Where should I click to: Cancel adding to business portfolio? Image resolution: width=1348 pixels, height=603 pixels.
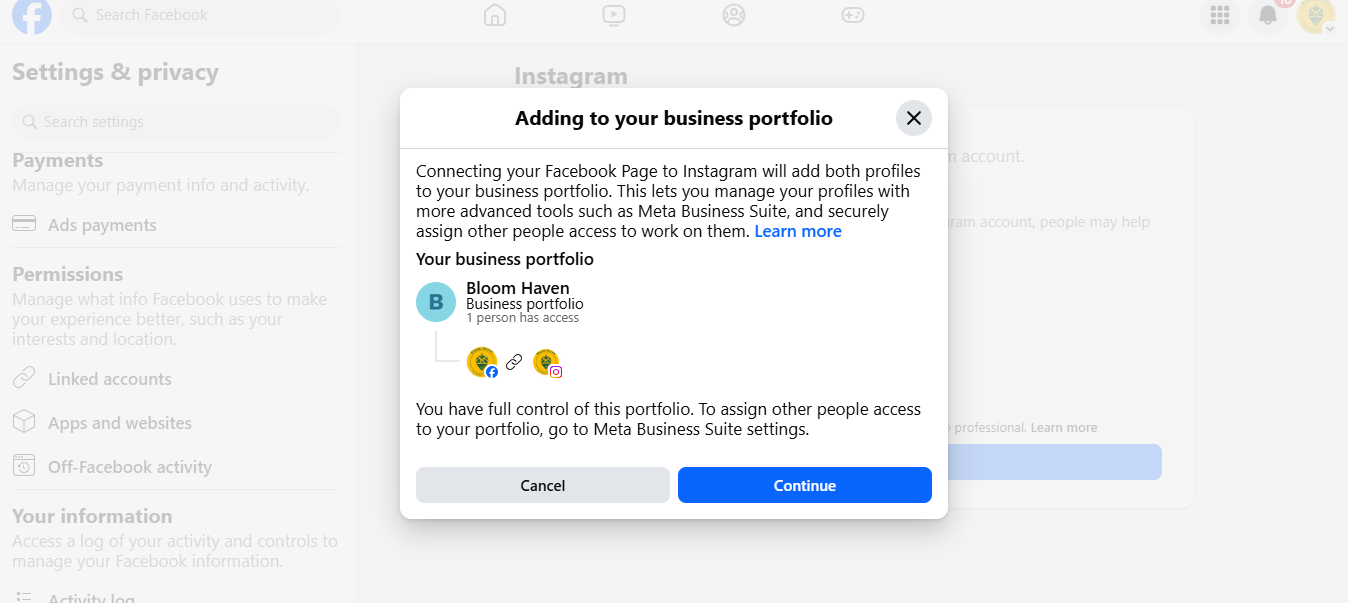coord(543,485)
